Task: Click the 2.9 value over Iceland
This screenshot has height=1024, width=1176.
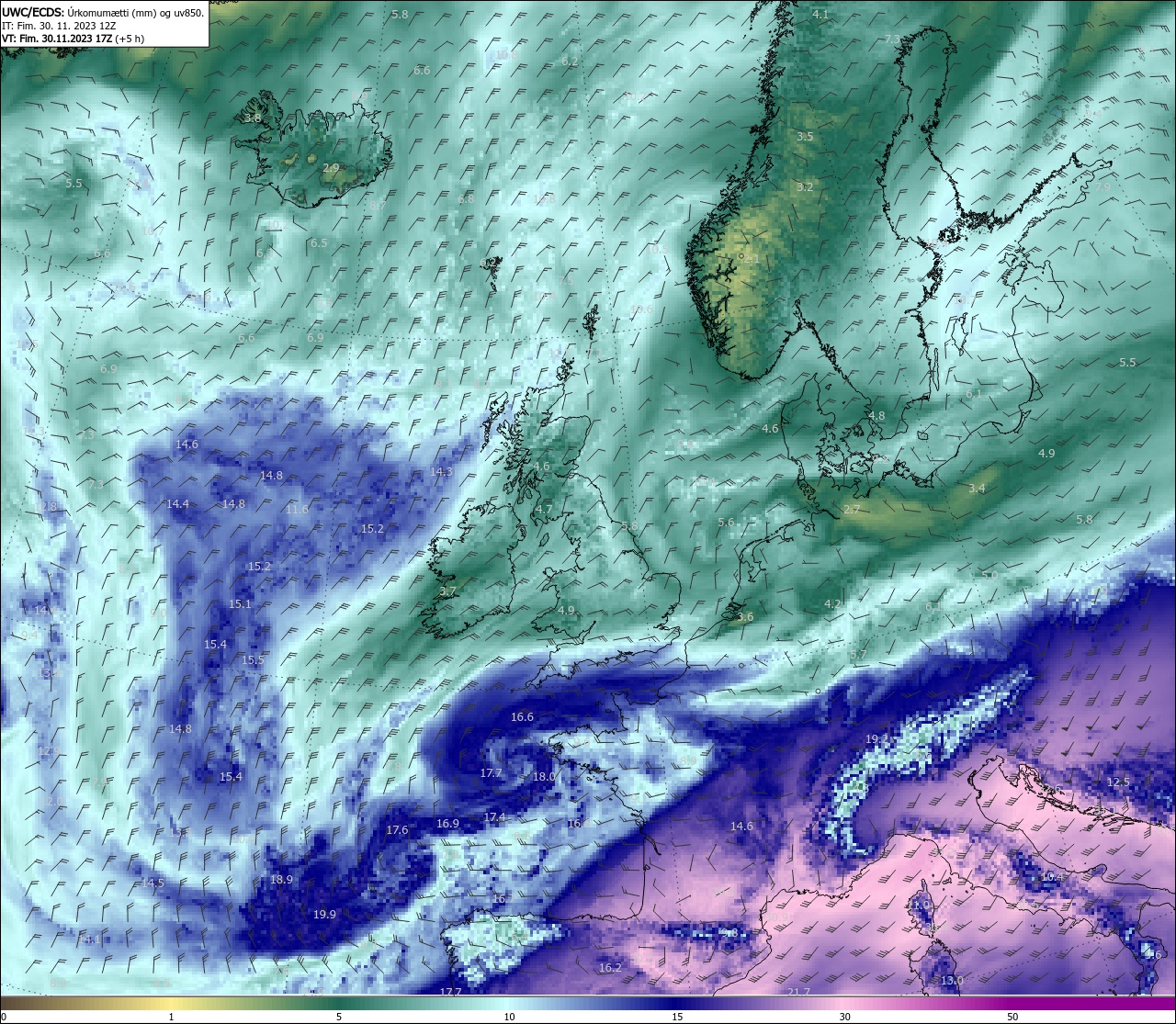Action: tap(331, 167)
